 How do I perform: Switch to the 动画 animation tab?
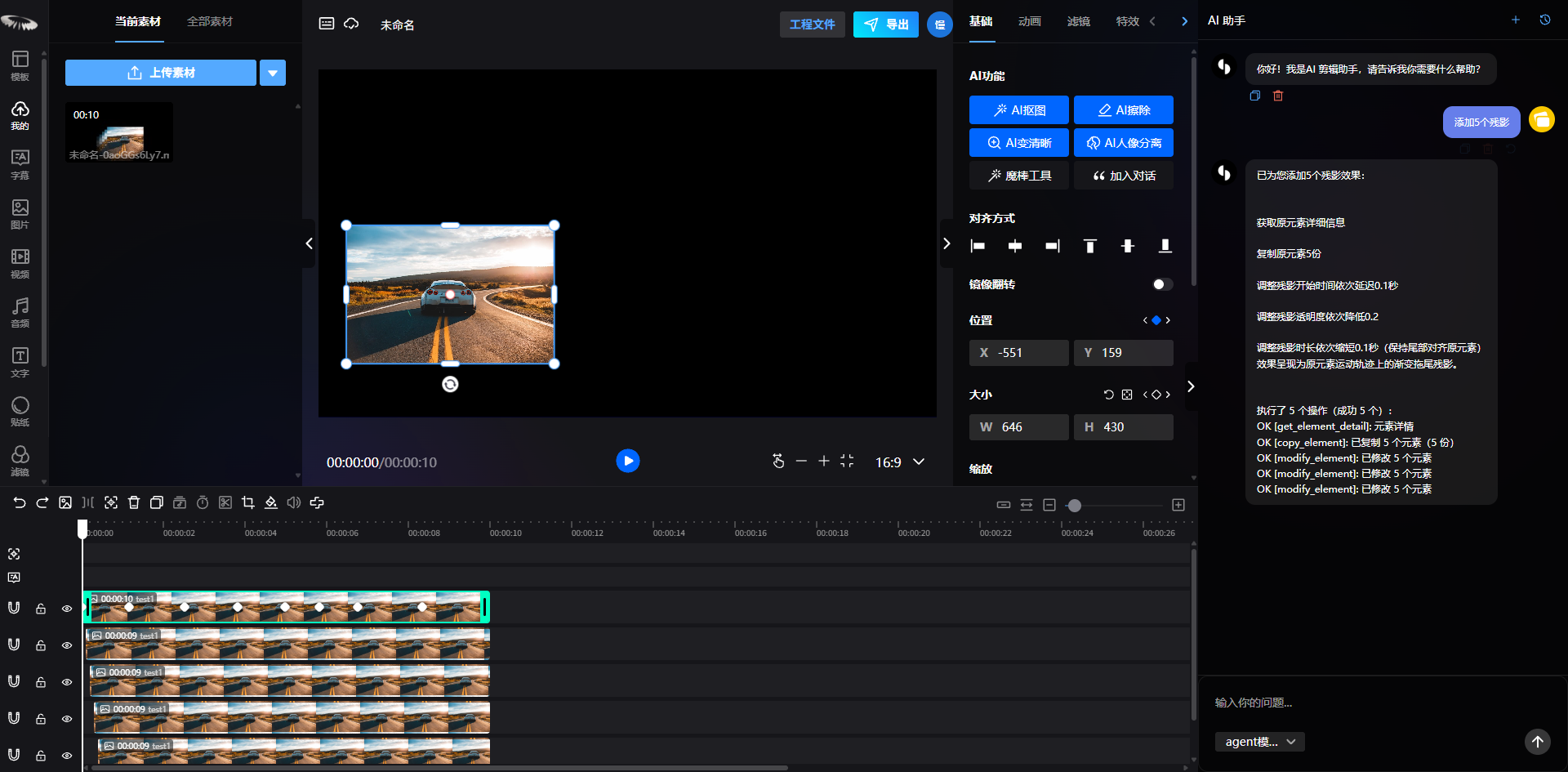point(1029,21)
